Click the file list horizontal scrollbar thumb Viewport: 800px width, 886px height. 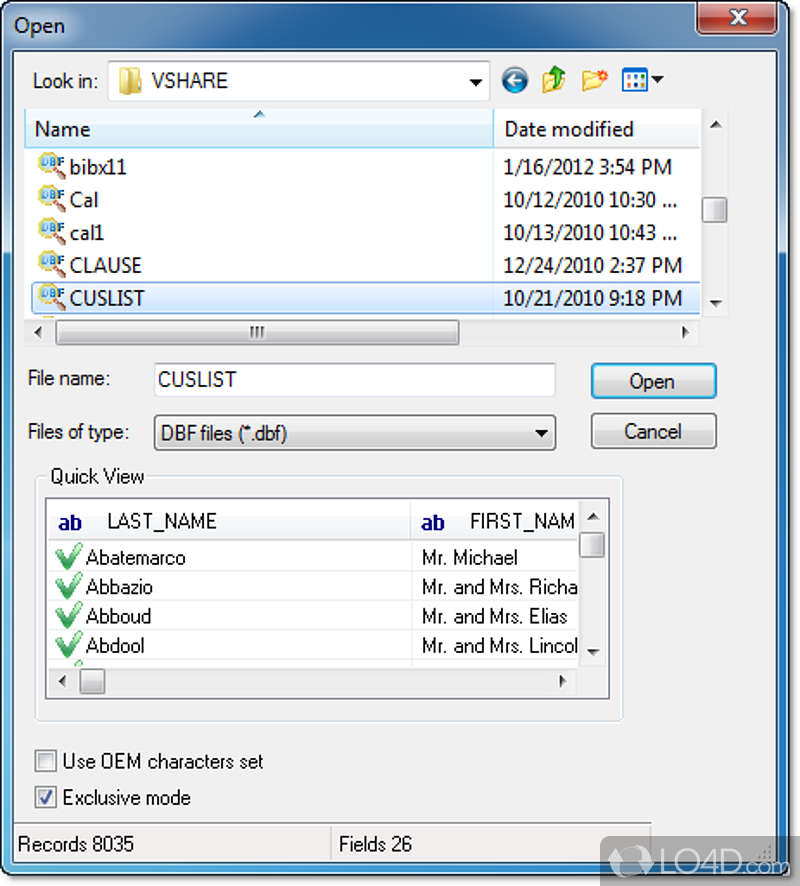(x=258, y=332)
